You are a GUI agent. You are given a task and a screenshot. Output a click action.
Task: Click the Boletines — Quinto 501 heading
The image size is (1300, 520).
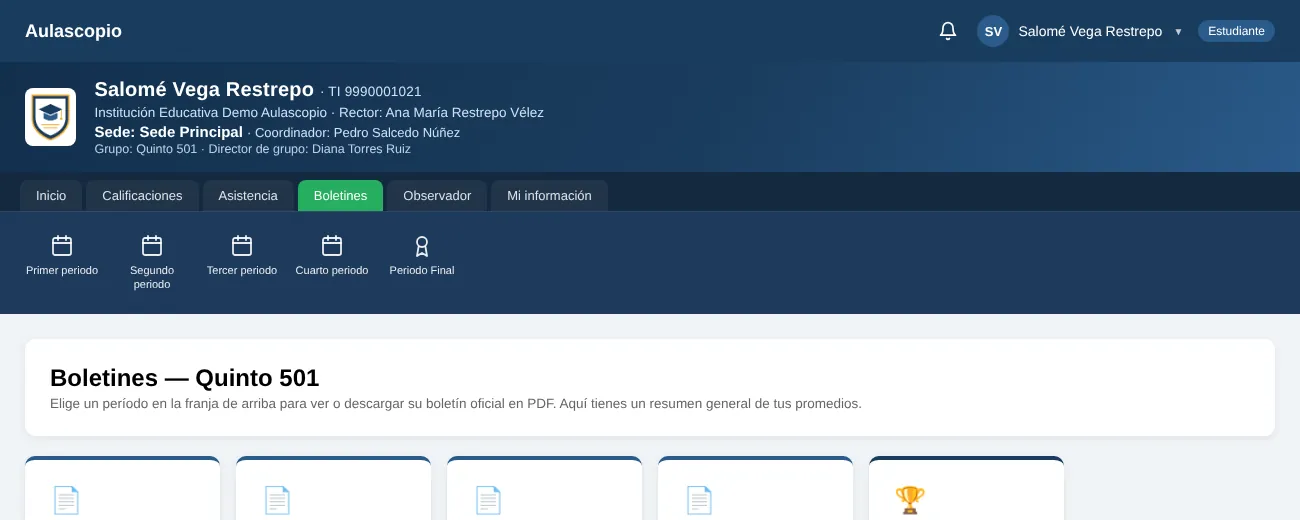point(185,378)
